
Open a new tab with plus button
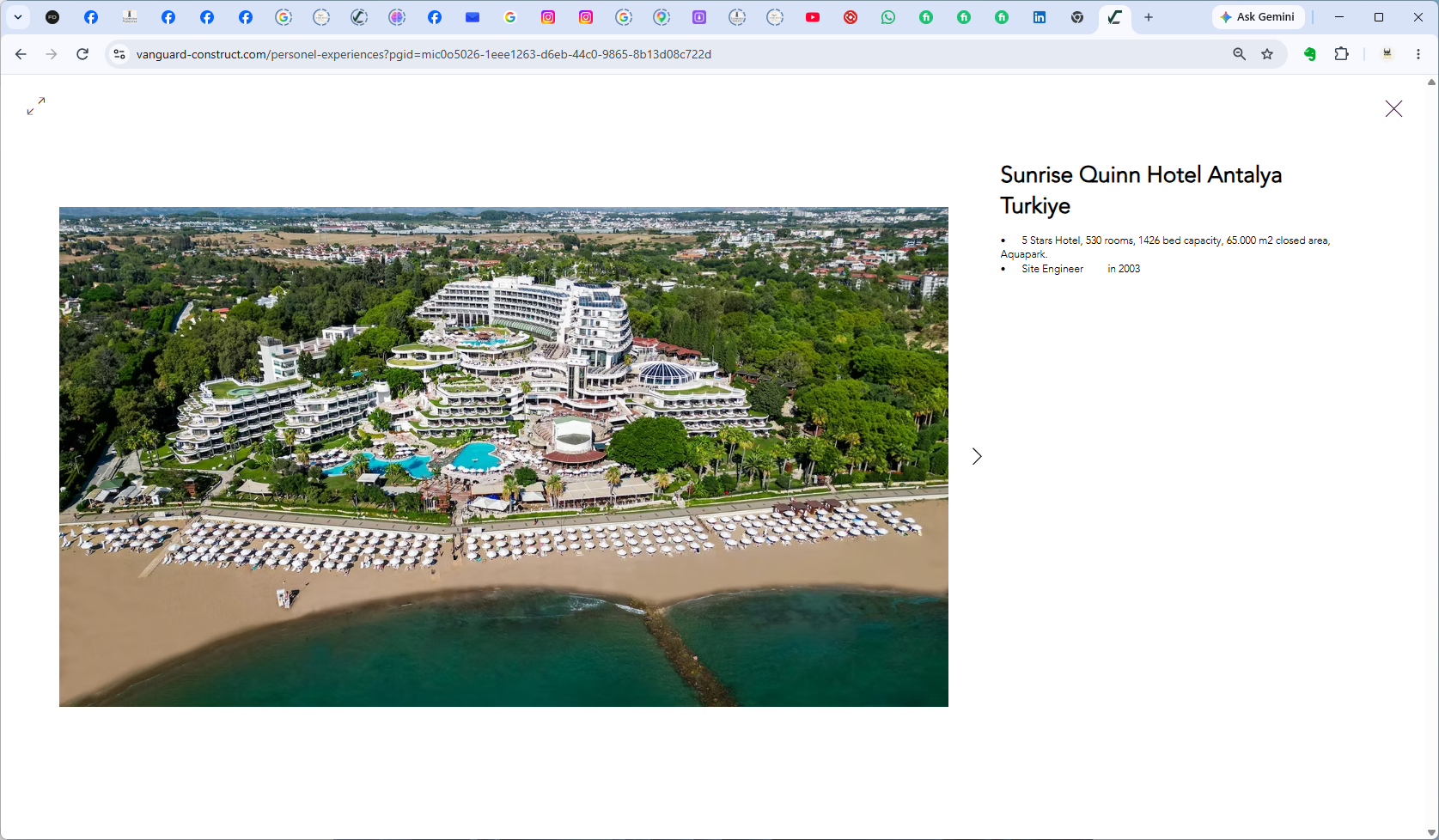click(x=1149, y=17)
